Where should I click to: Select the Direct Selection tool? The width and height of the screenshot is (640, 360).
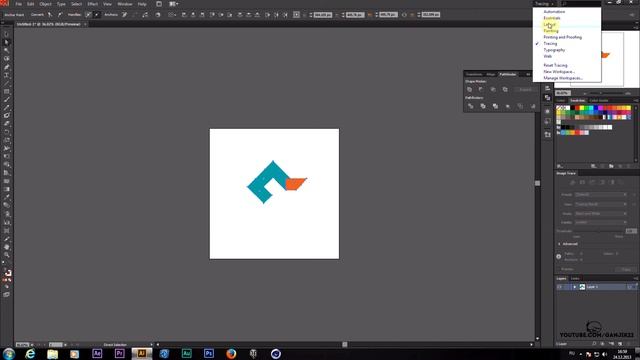tap(7, 42)
